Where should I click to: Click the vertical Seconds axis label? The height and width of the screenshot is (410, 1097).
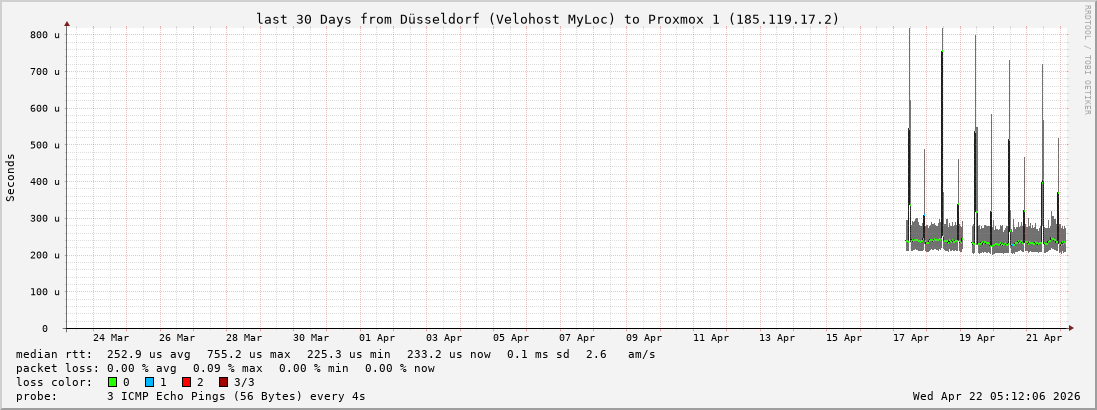(11, 177)
